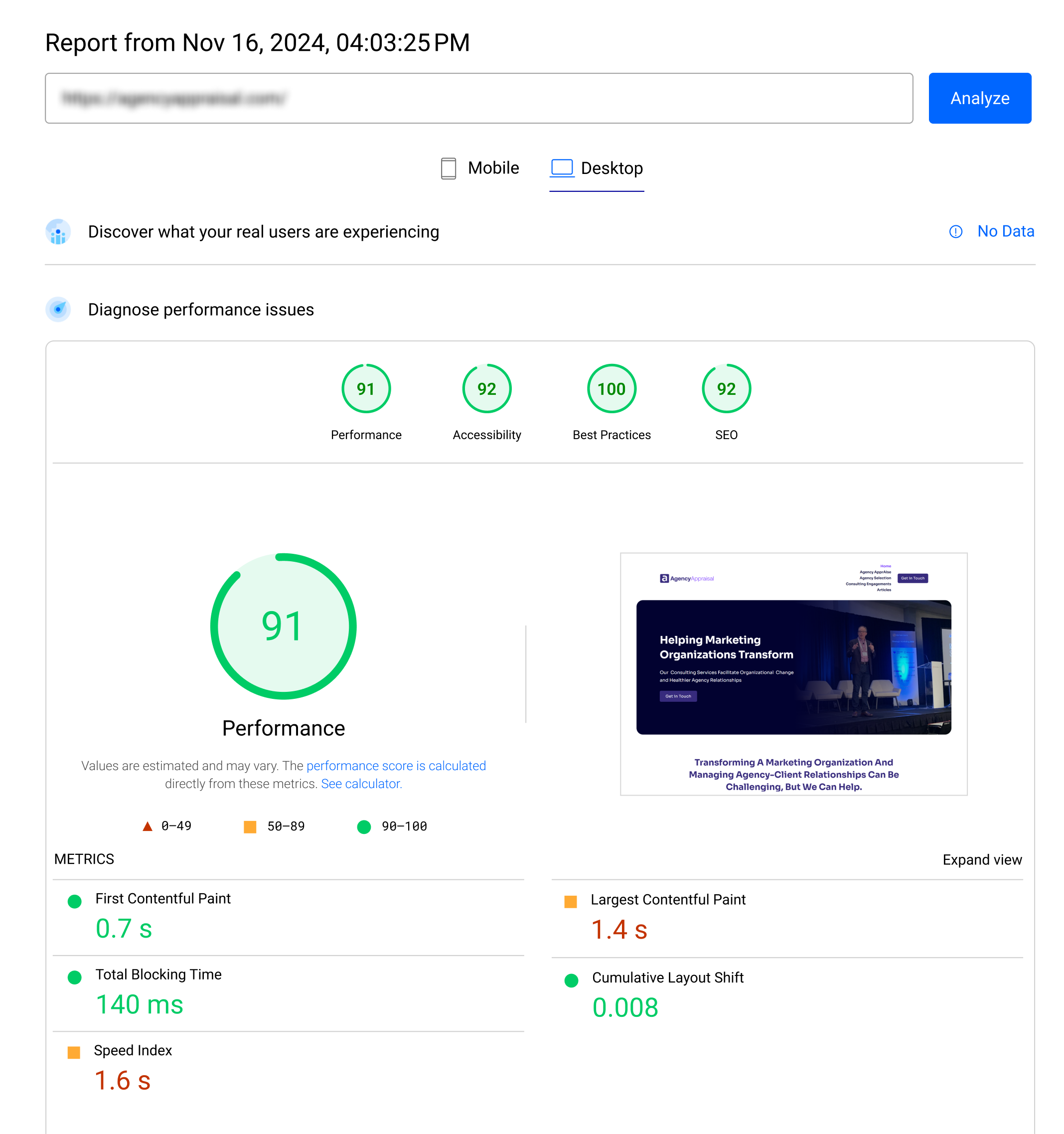This screenshot has width=1064, height=1134.
Task: Click the No Data link
Action: (1005, 231)
